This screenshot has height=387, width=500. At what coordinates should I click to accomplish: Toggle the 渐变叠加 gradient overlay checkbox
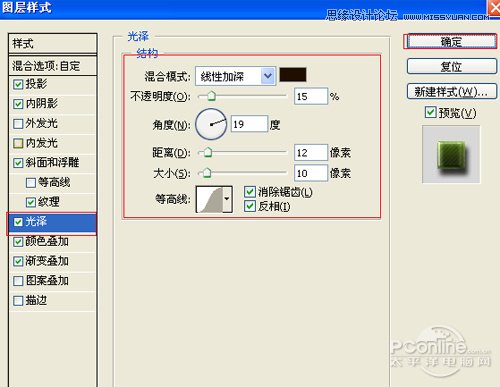pyautogui.click(x=18, y=261)
